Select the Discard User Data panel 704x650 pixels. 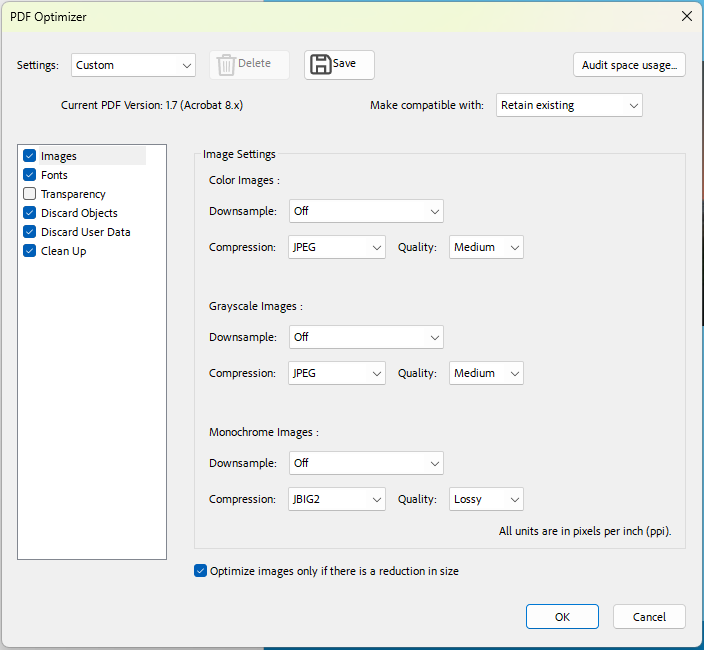(86, 232)
